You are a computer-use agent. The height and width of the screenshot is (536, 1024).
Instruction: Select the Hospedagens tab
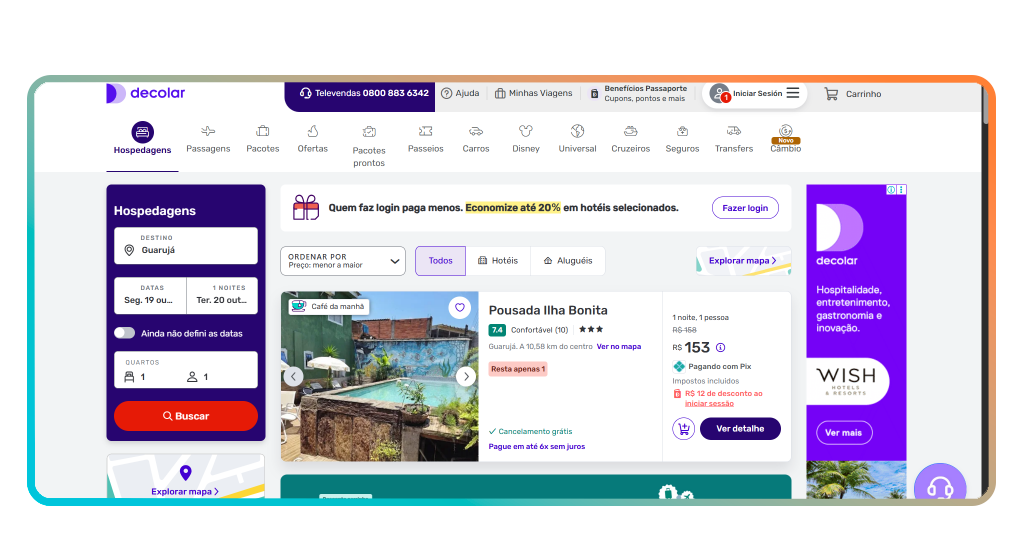tap(142, 138)
